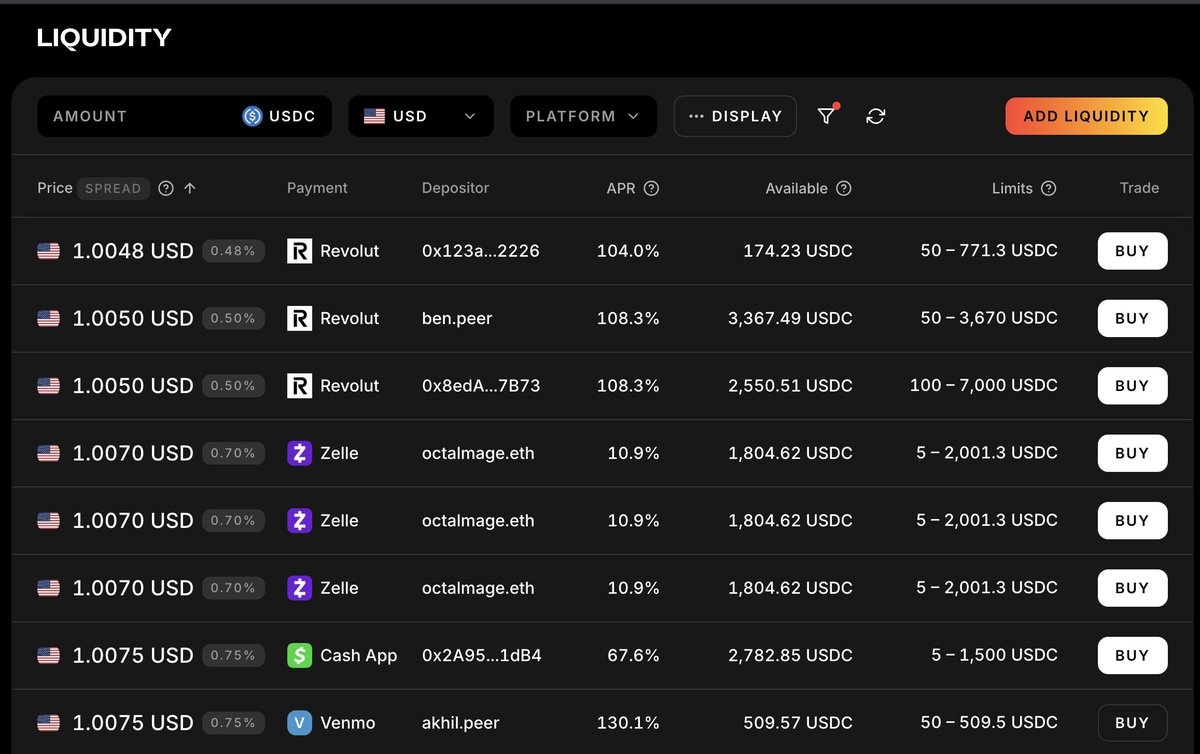Open the PLATFORM dropdown

(x=583, y=116)
